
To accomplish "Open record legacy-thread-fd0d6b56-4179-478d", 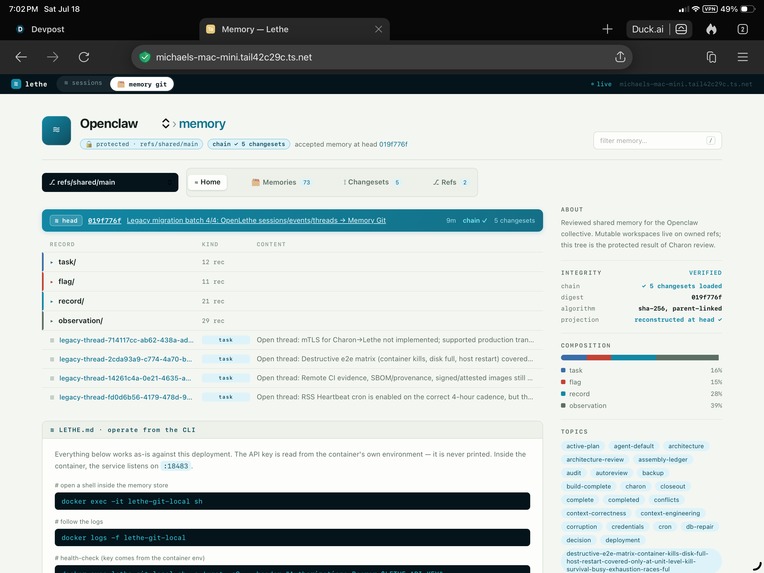I will (126, 397).
